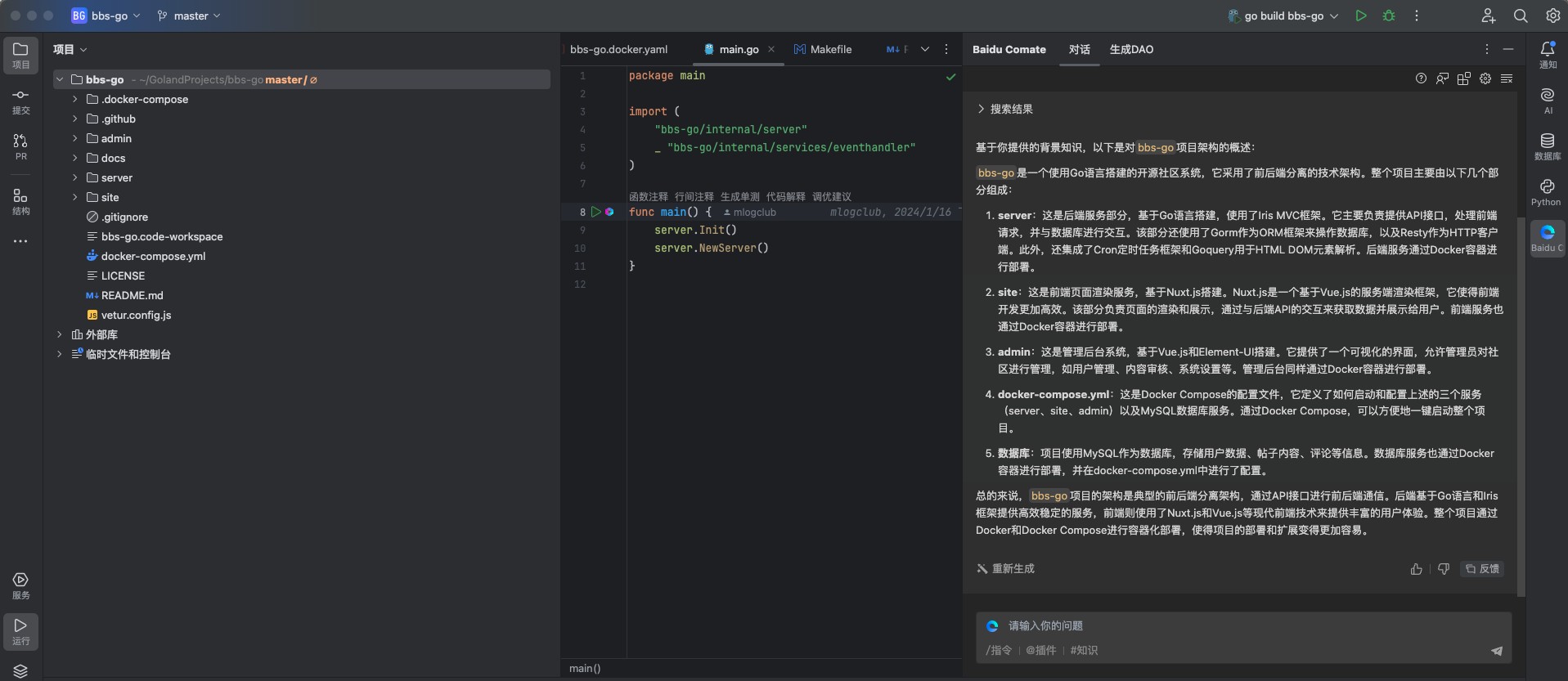
Task: Open the master branch dropdown
Action: 189,16
